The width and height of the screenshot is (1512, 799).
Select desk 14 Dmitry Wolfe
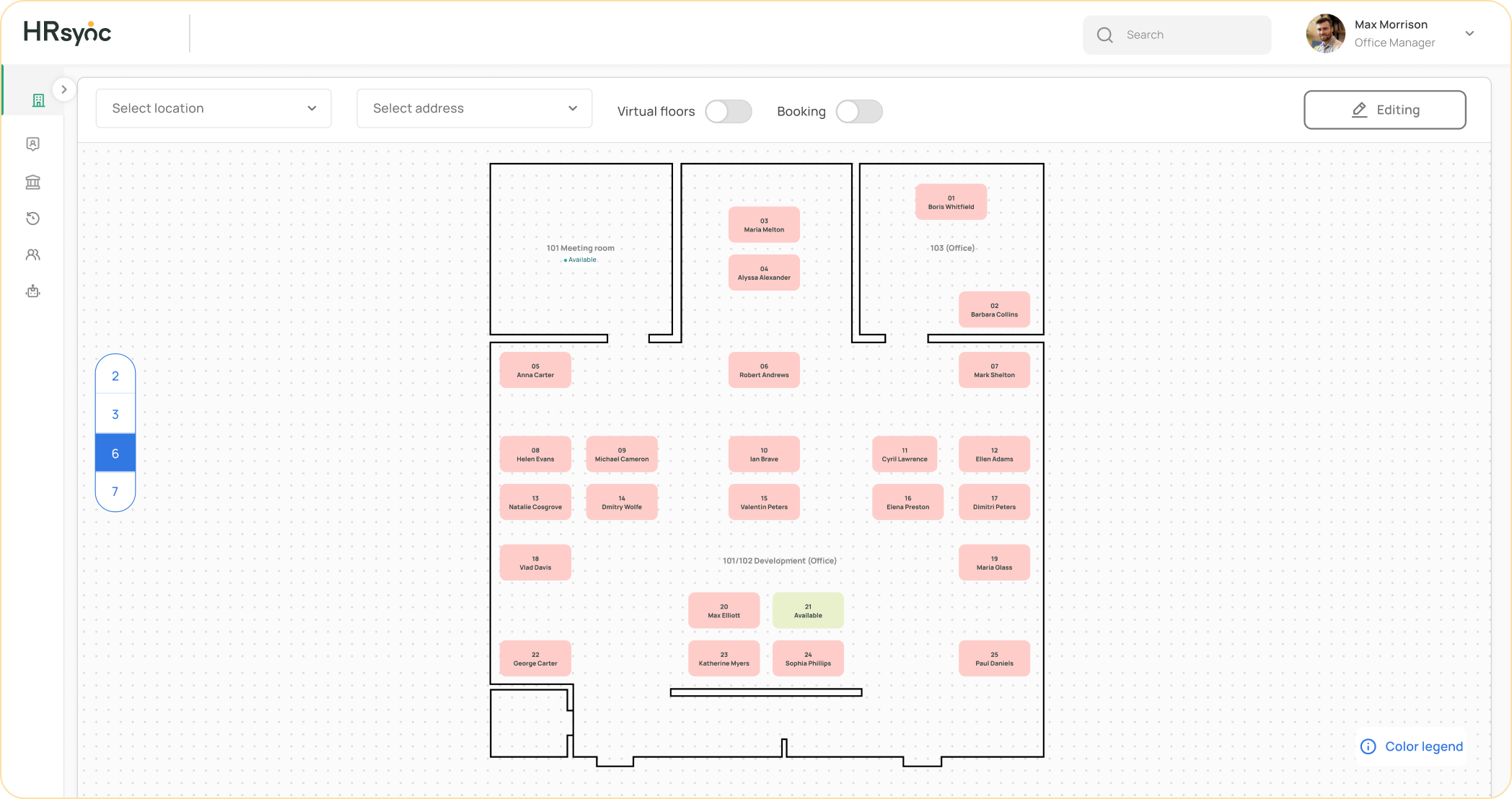tap(622, 502)
